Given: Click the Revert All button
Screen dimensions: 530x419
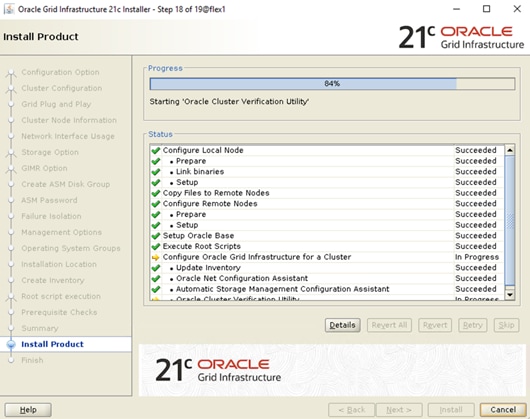Looking at the screenshot, I should pyautogui.click(x=389, y=325).
